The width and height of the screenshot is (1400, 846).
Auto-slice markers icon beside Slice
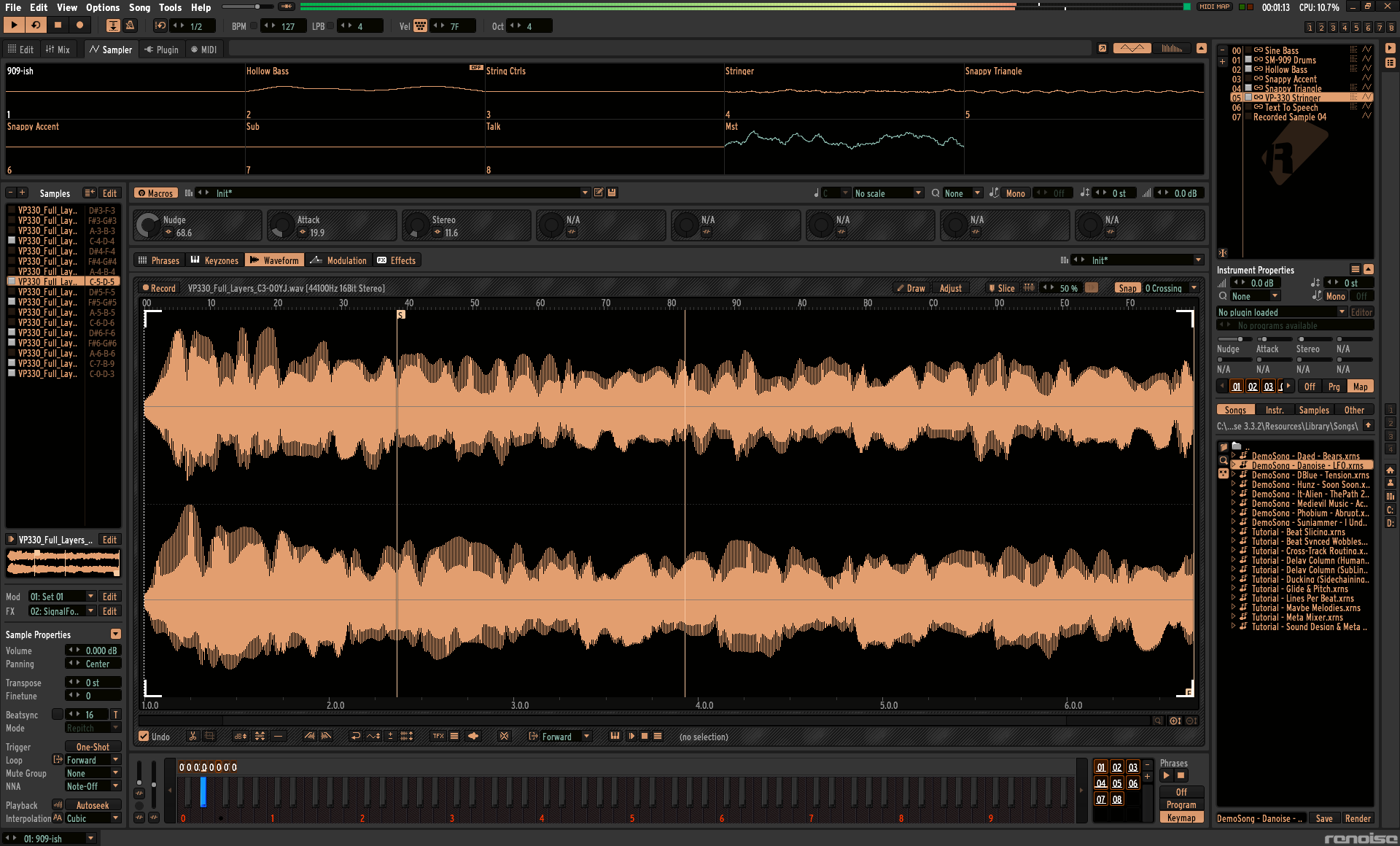click(x=1029, y=288)
